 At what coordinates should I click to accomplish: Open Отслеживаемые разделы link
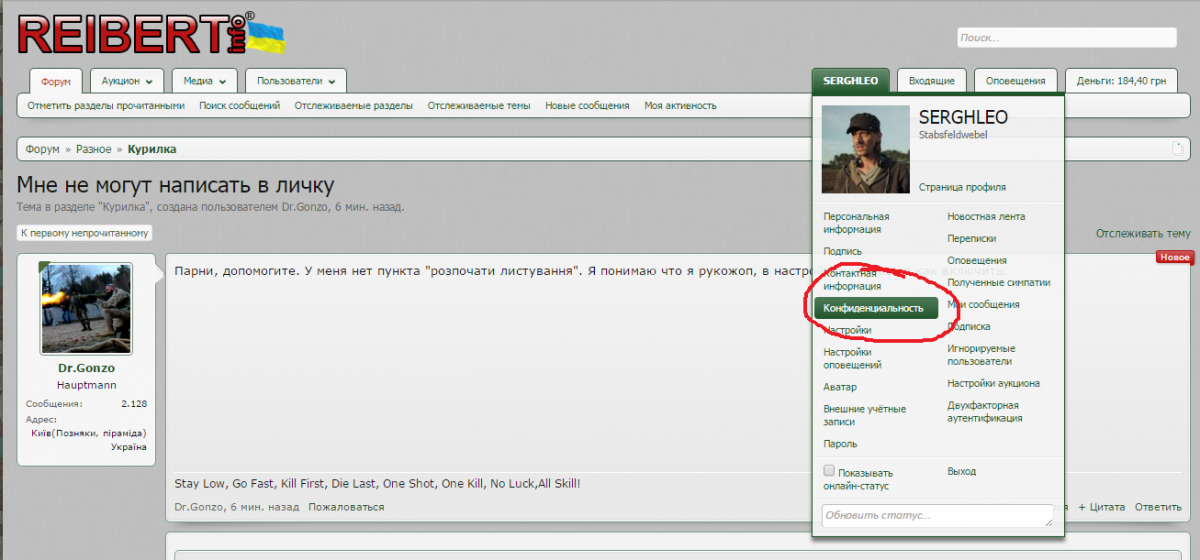click(x=353, y=105)
